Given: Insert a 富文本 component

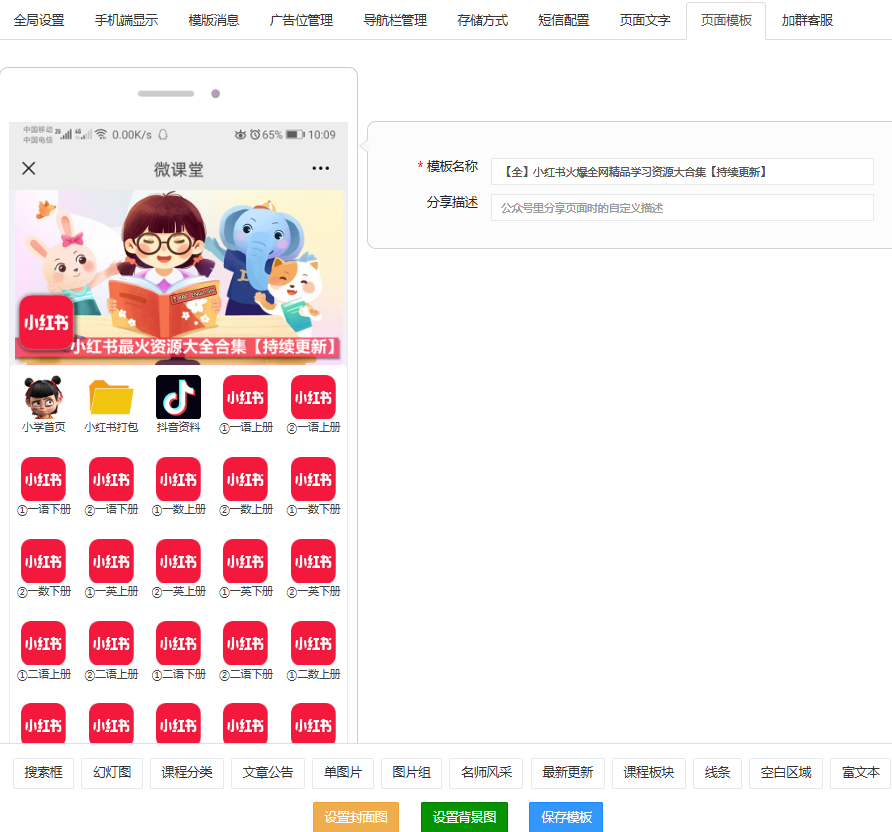Looking at the screenshot, I should click(x=860, y=773).
